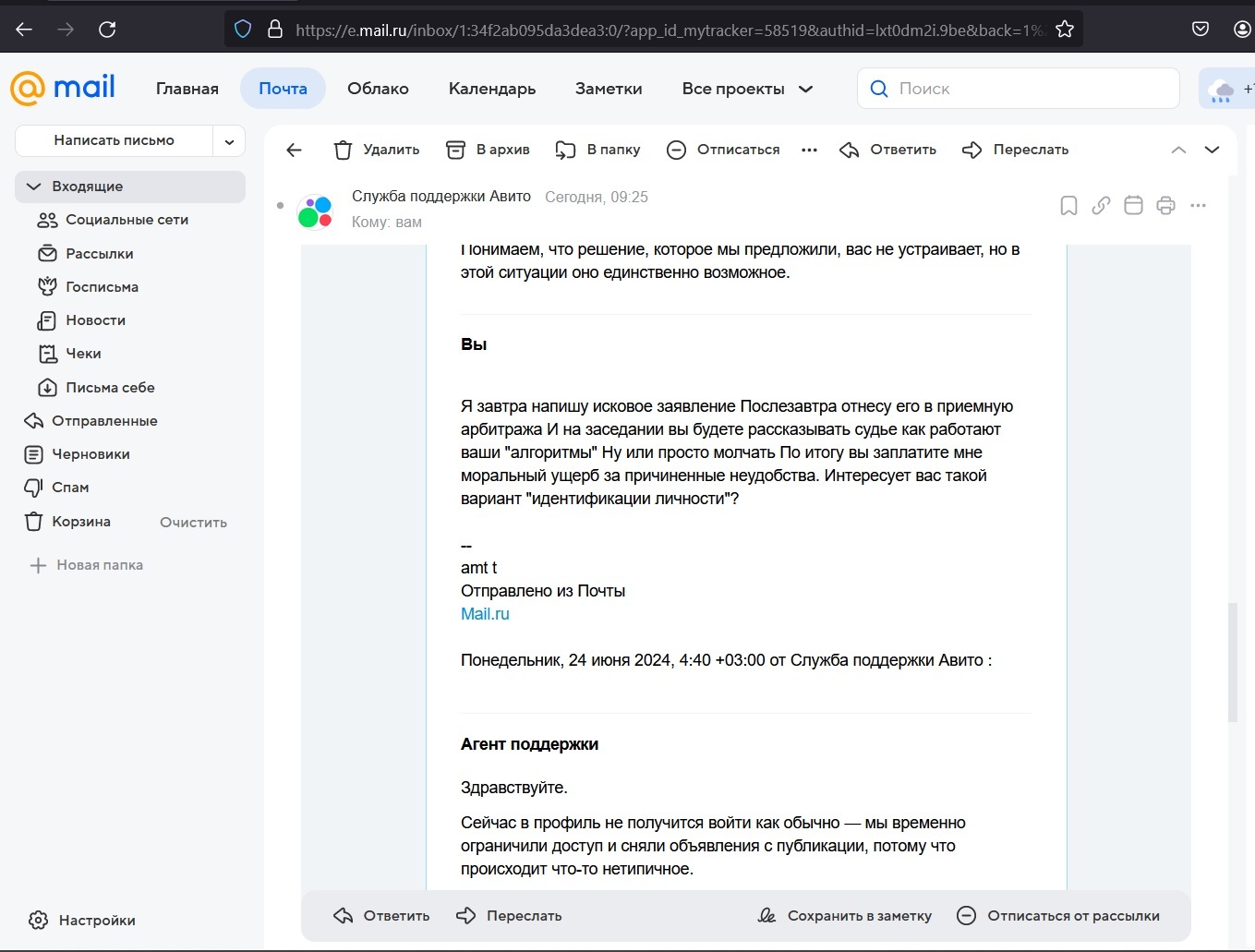Click the Поиск search field
Image resolution: width=1255 pixels, height=952 pixels.
click(x=1019, y=89)
